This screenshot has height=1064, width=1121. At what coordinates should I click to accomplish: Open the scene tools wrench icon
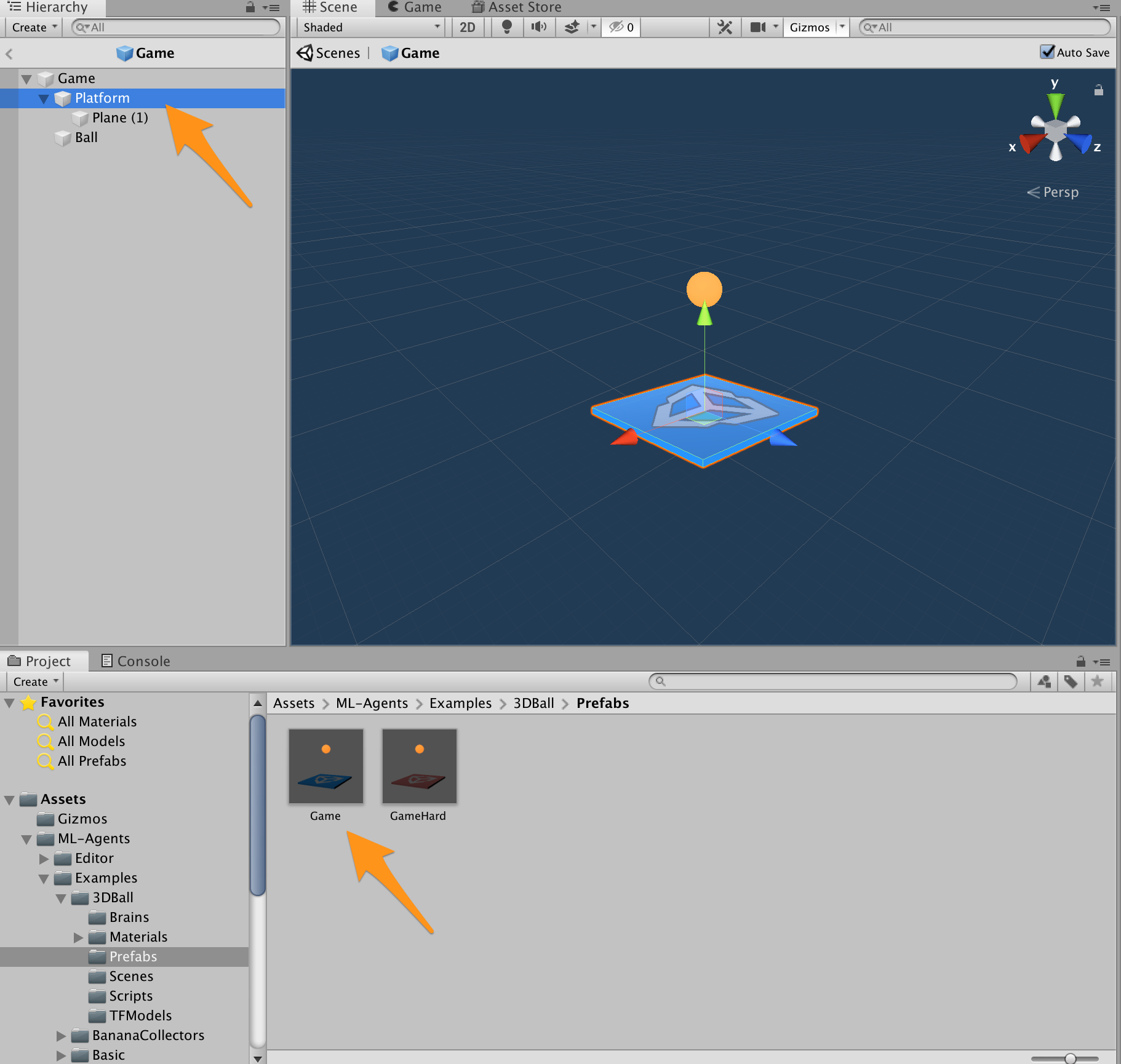point(725,27)
